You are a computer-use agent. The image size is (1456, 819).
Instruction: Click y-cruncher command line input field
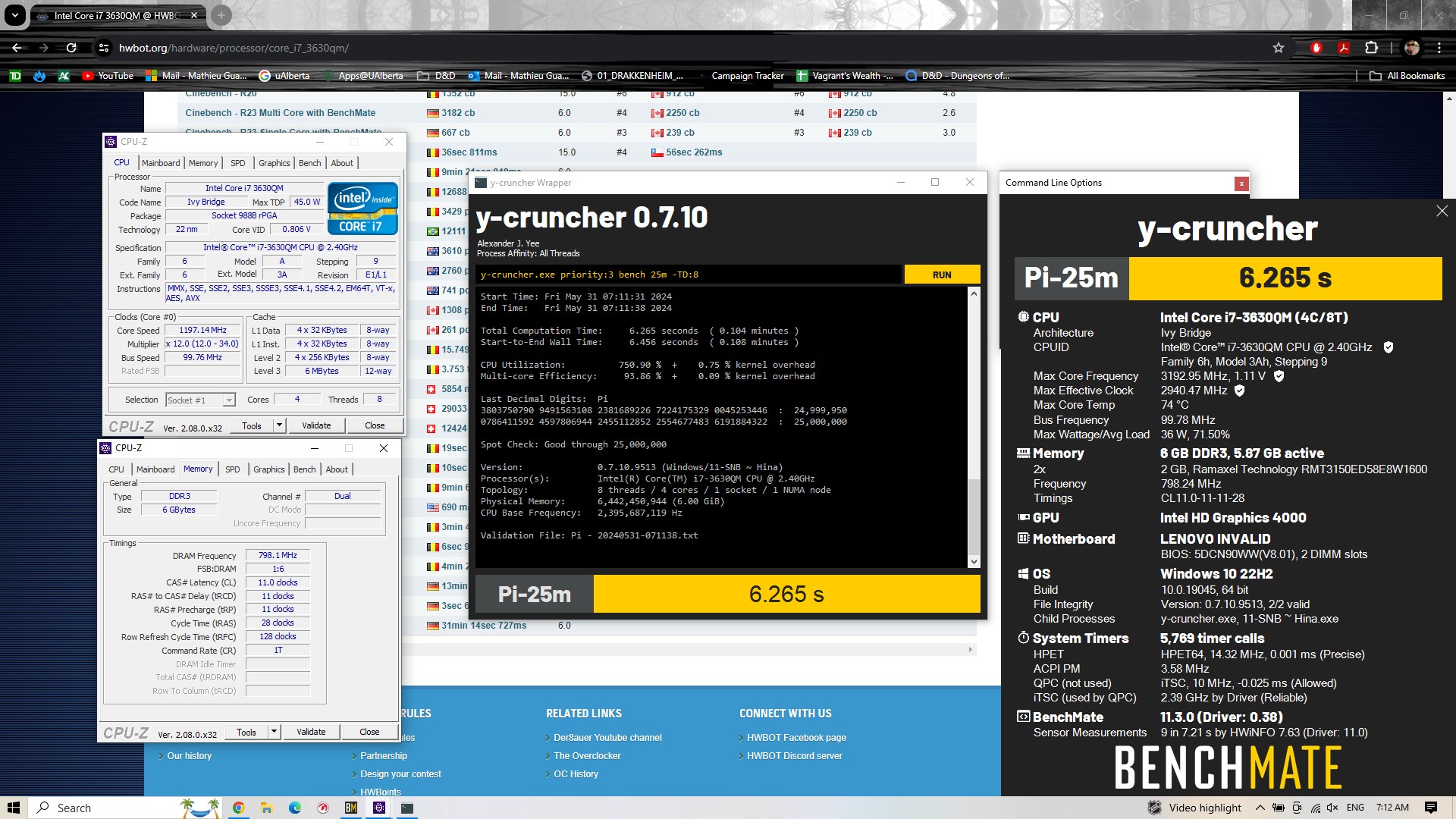coord(689,275)
